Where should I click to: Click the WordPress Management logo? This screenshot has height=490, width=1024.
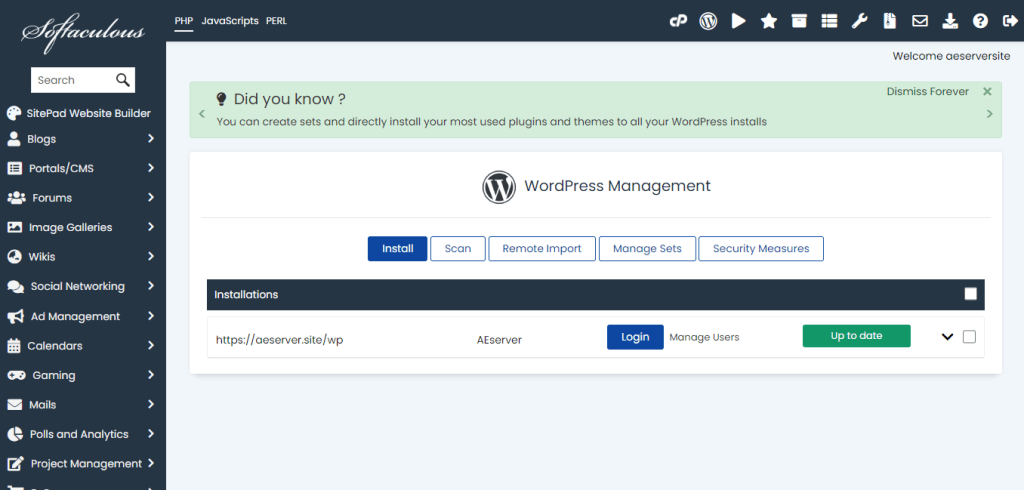499,186
